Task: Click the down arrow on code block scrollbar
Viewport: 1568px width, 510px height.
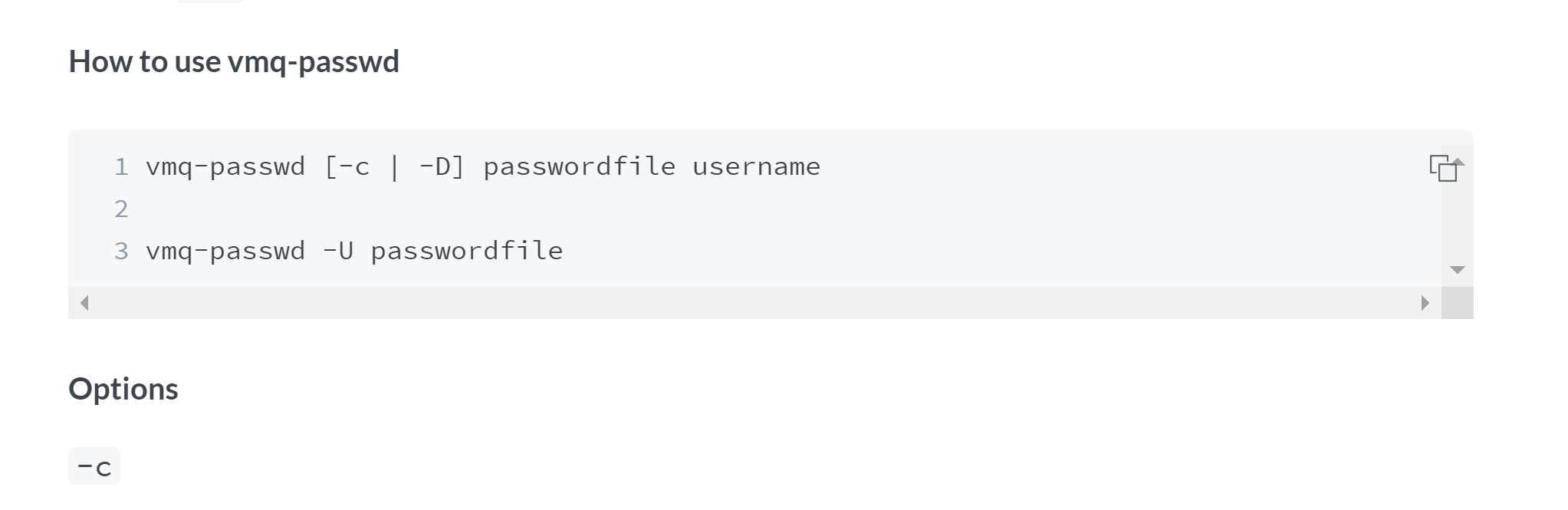Action: [x=1458, y=269]
